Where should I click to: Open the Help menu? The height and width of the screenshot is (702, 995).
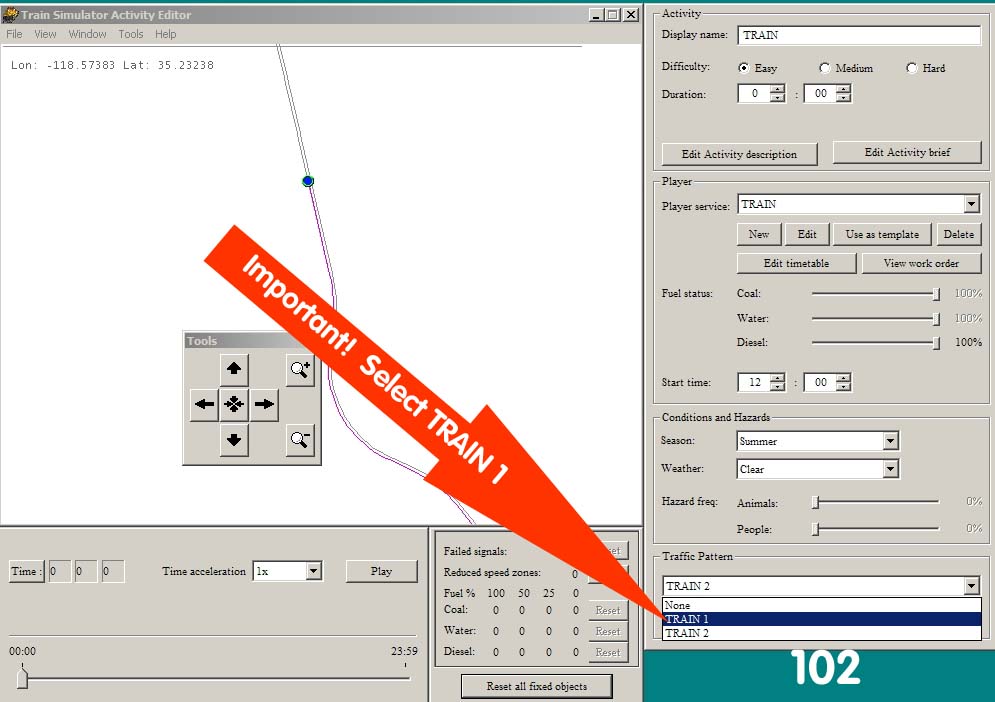coord(166,34)
